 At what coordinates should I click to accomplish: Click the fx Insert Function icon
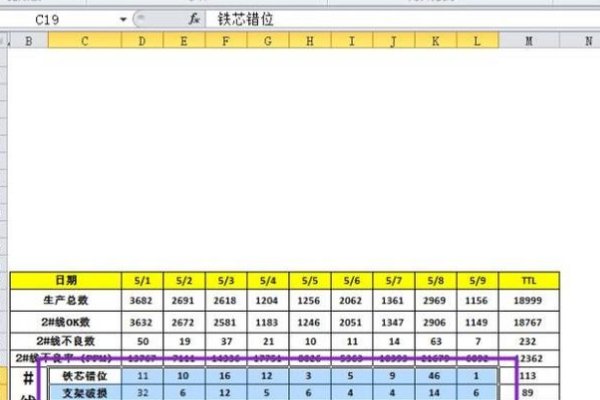tap(194, 19)
